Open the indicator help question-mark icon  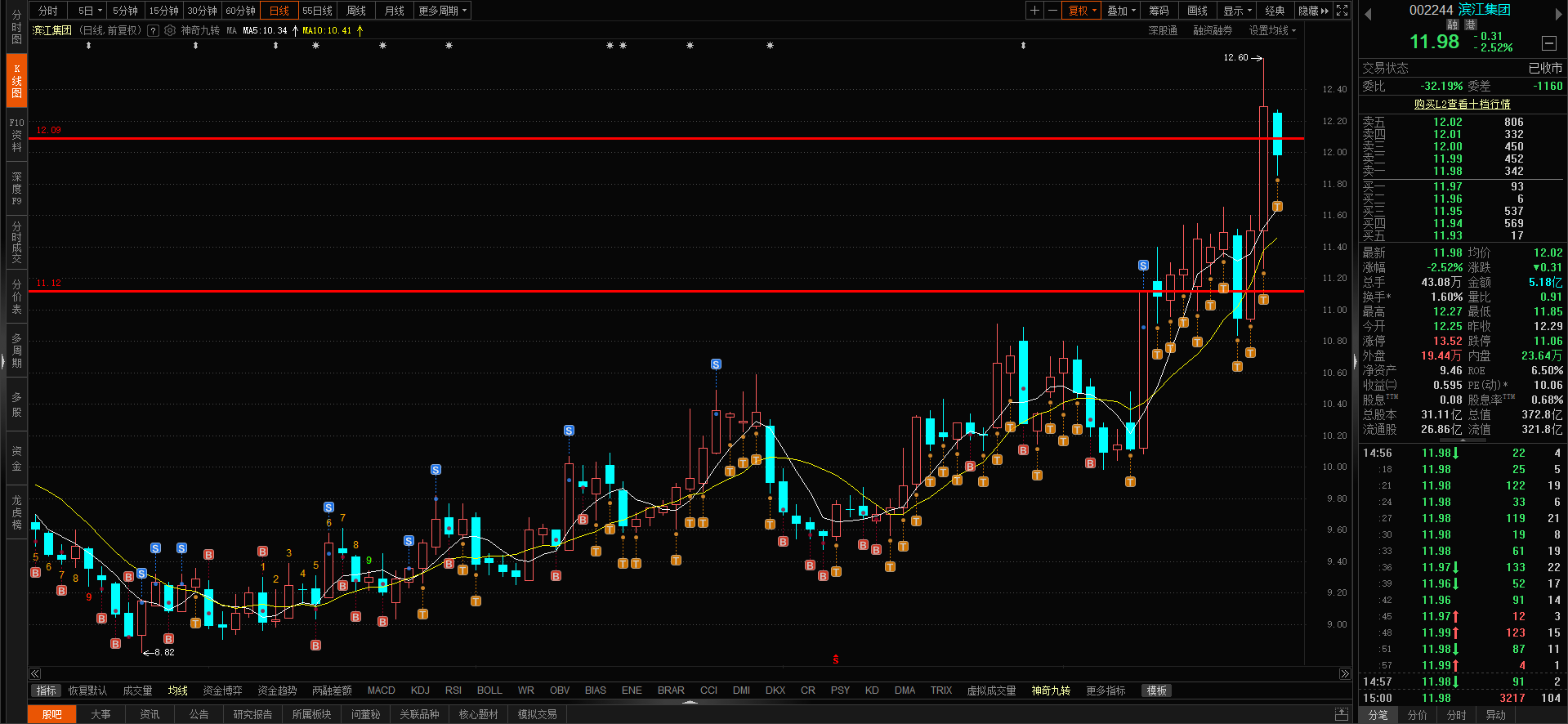(x=153, y=30)
